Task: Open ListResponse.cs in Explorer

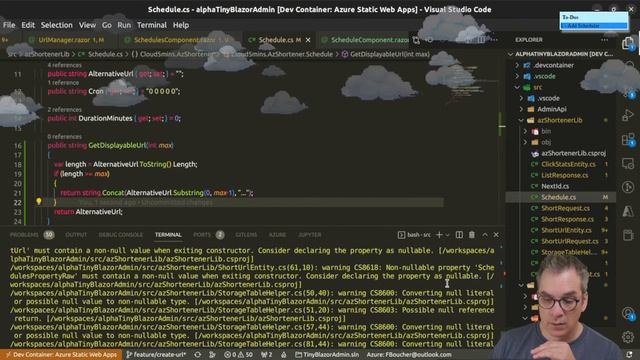Action: [x=564, y=175]
